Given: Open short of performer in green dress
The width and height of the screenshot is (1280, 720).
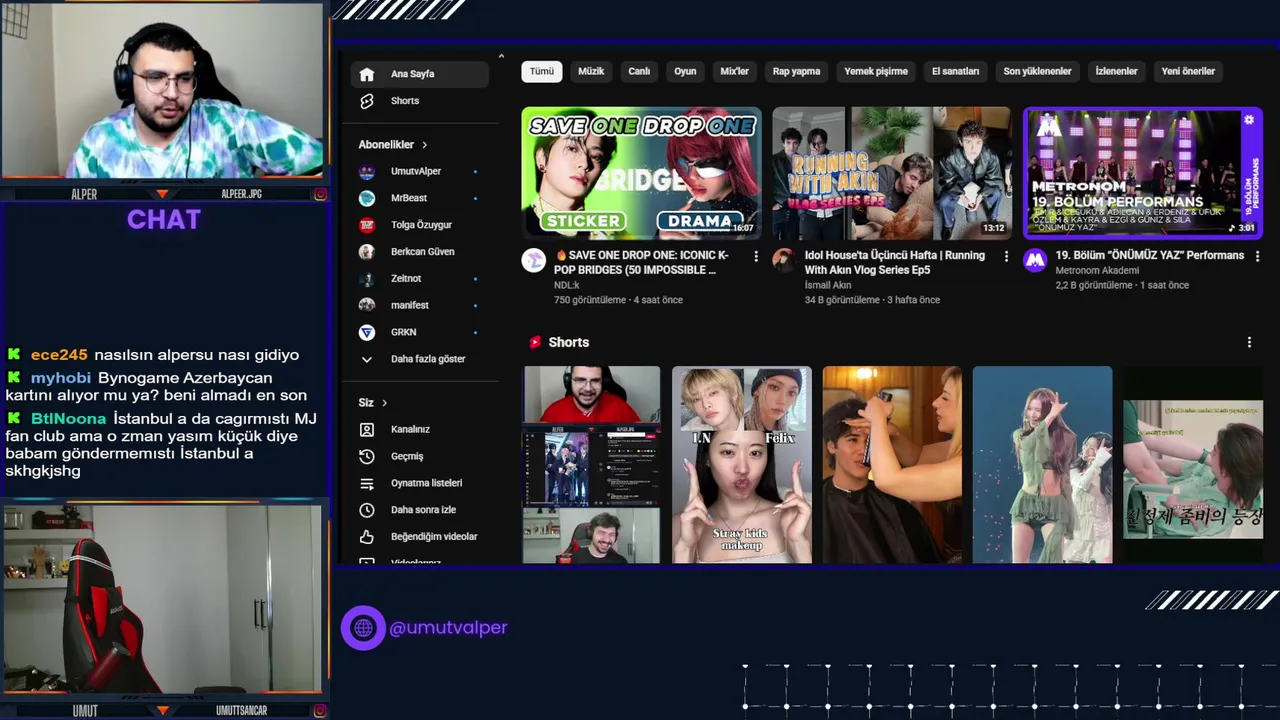Looking at the screenshot, I should tap(1042, 465).
